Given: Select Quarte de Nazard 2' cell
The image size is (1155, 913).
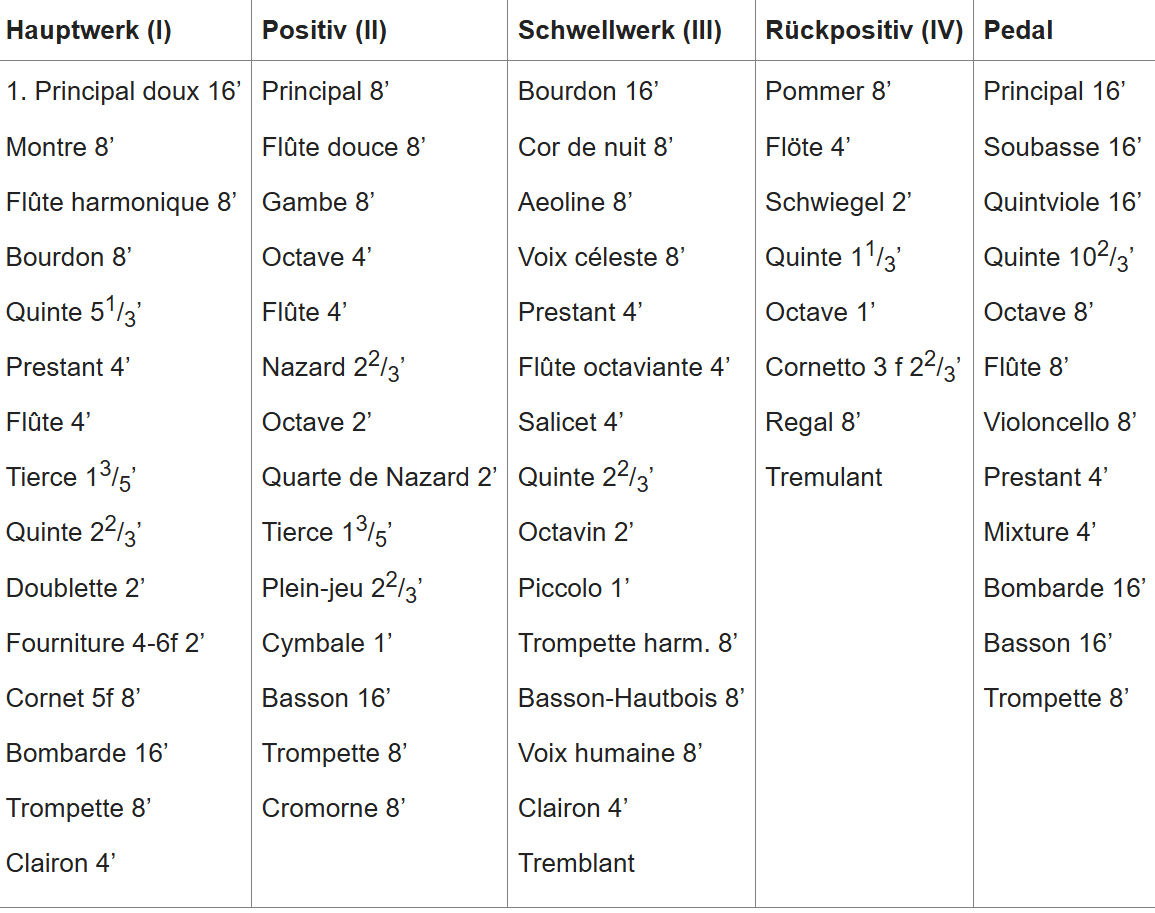Looking at the screenshot, I should coord(379,478).
